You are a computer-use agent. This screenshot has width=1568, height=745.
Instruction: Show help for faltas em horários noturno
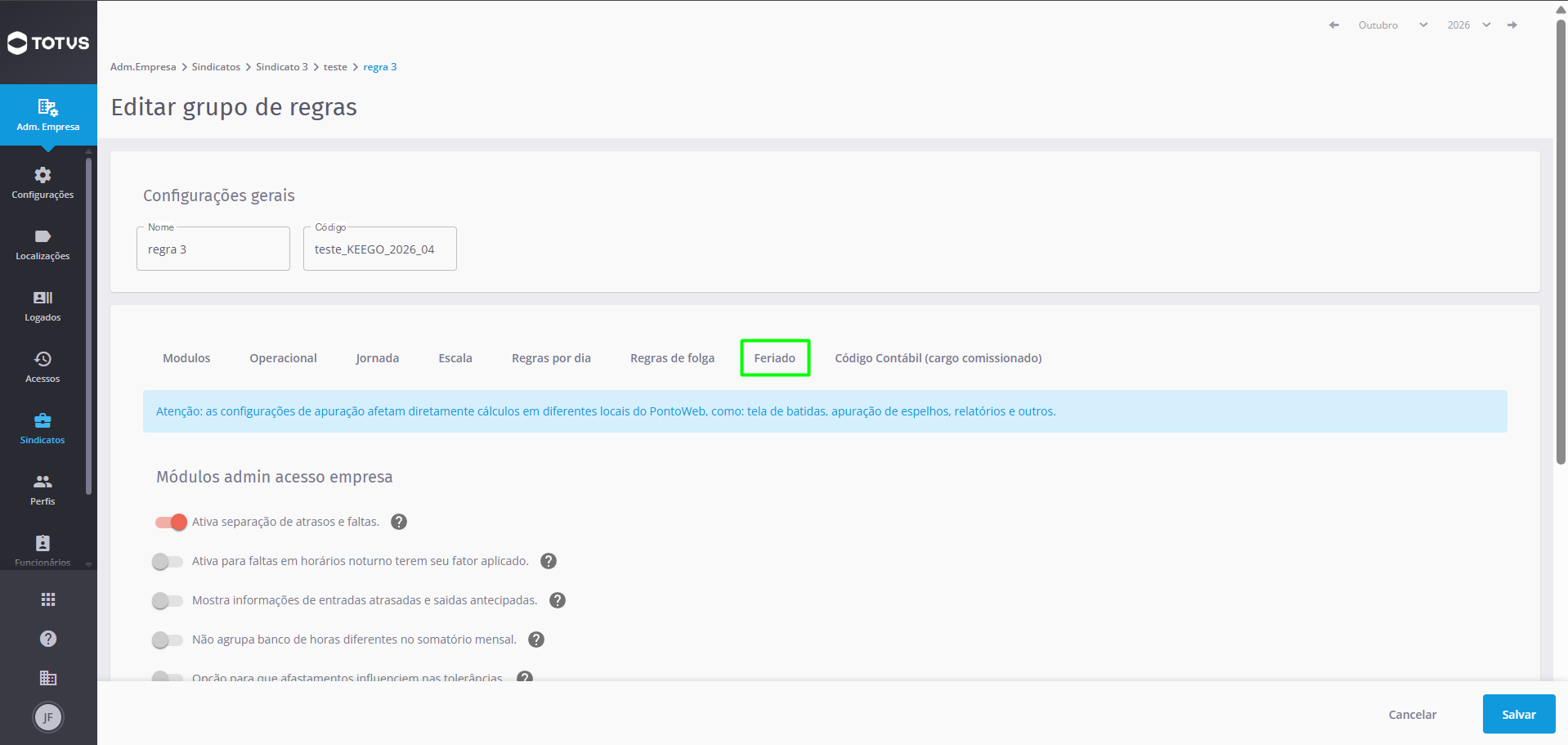[x=549, y=561]
